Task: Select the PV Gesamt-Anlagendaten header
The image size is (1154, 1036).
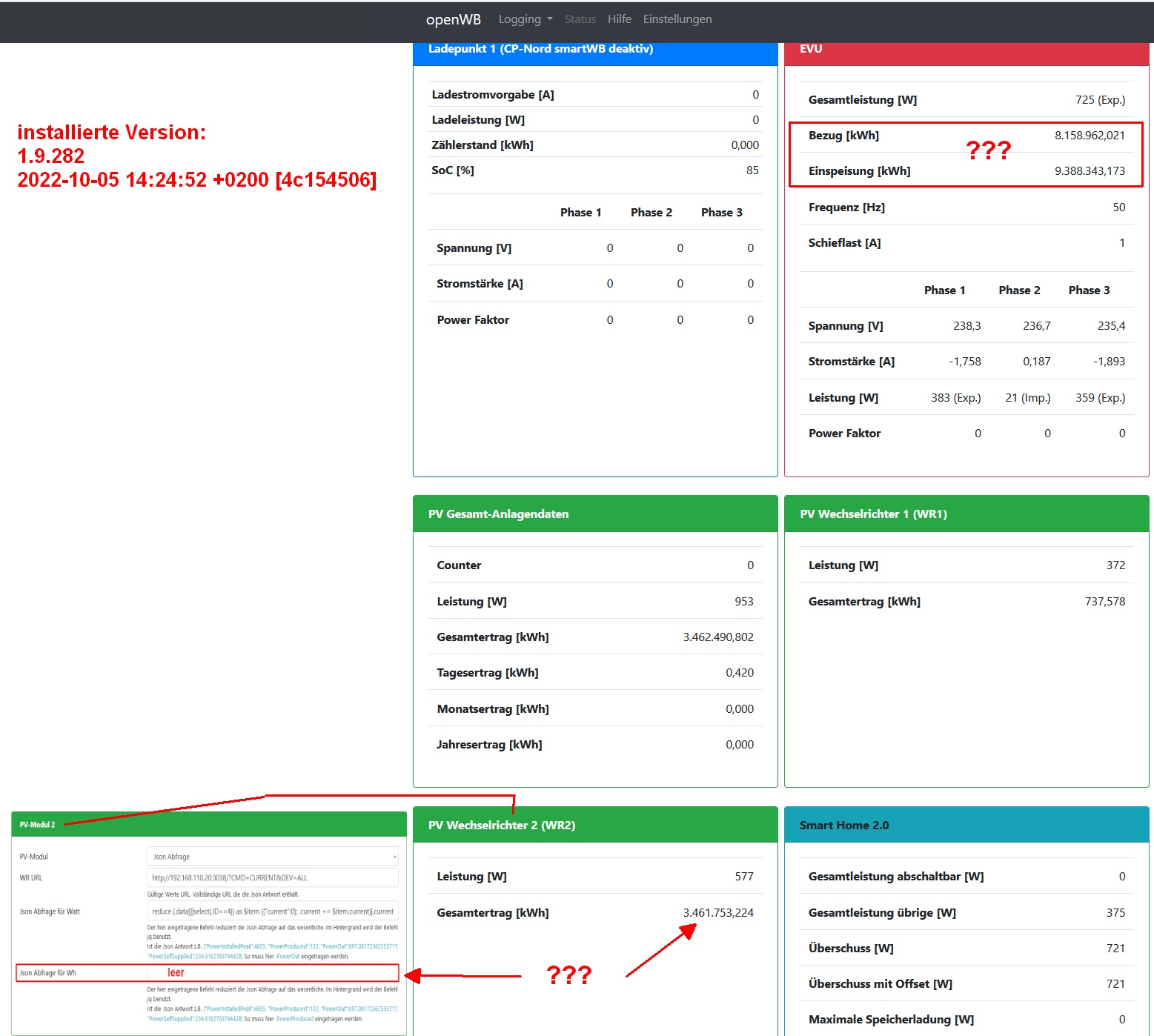Action: [x=594, y=514]
